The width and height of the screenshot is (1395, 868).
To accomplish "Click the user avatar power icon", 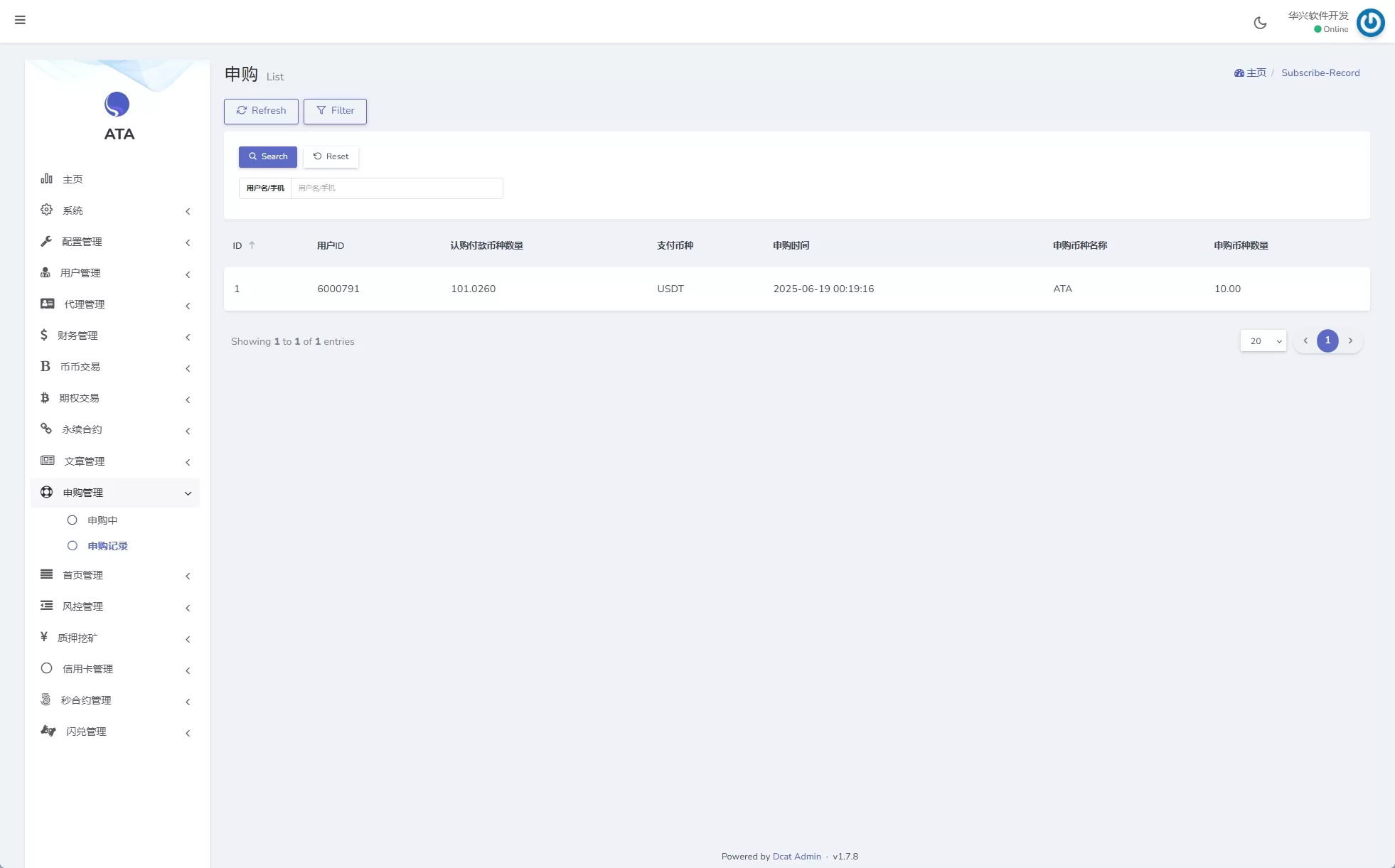I will click(1370, 22).
